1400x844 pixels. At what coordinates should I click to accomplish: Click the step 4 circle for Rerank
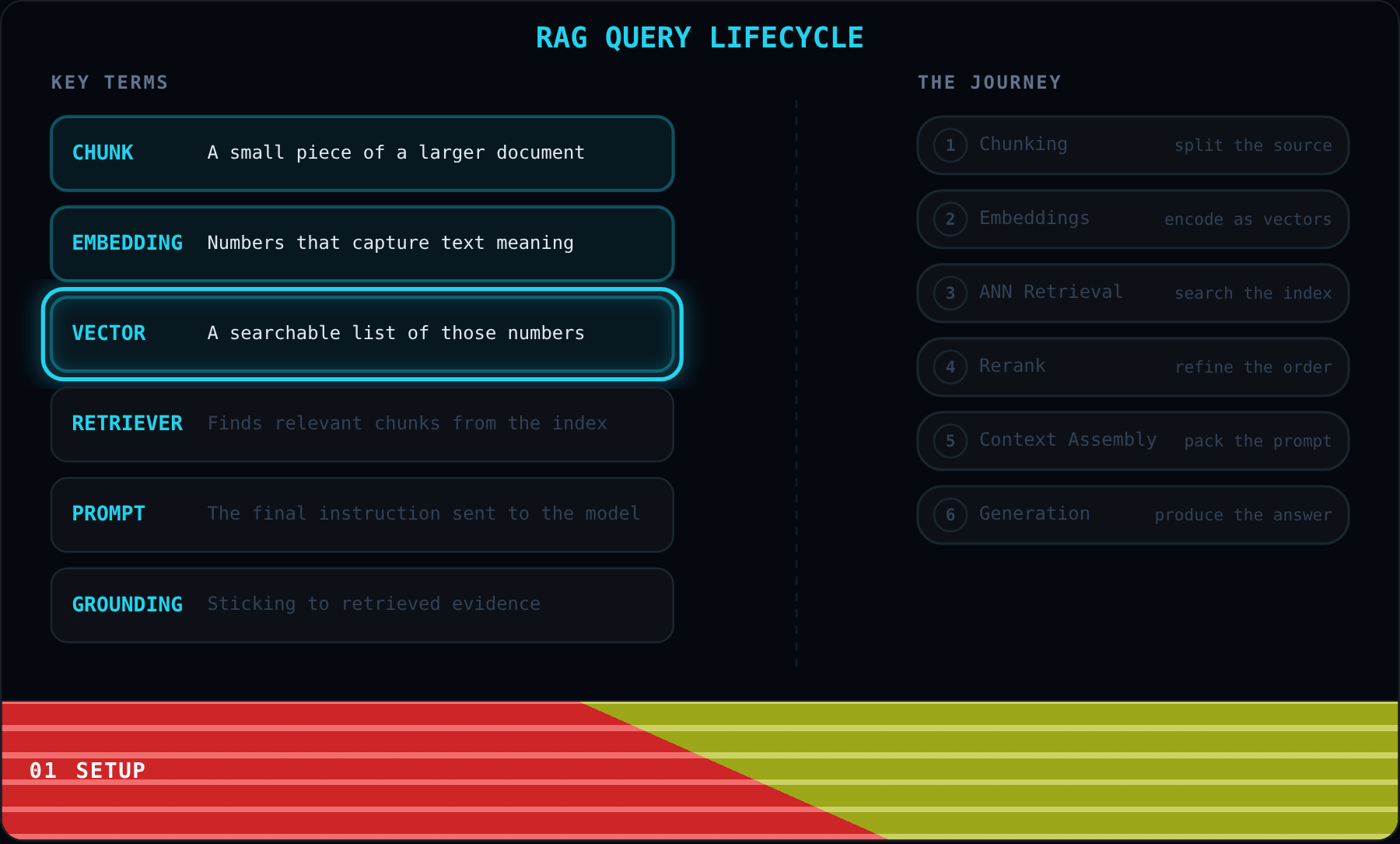[950, 367]
